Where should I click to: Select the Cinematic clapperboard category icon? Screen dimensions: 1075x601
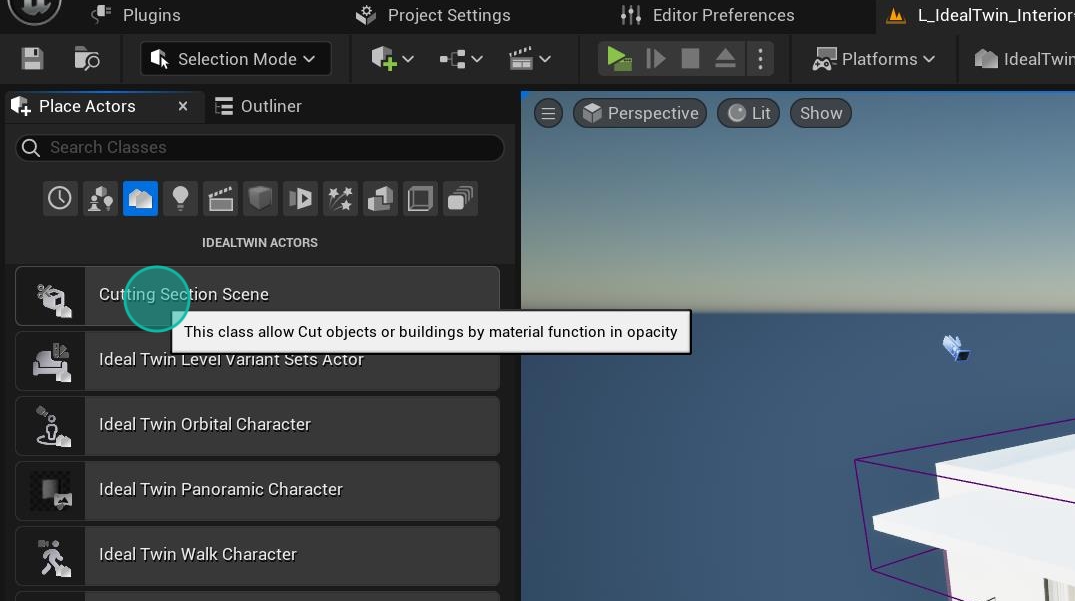click(221, 199)
